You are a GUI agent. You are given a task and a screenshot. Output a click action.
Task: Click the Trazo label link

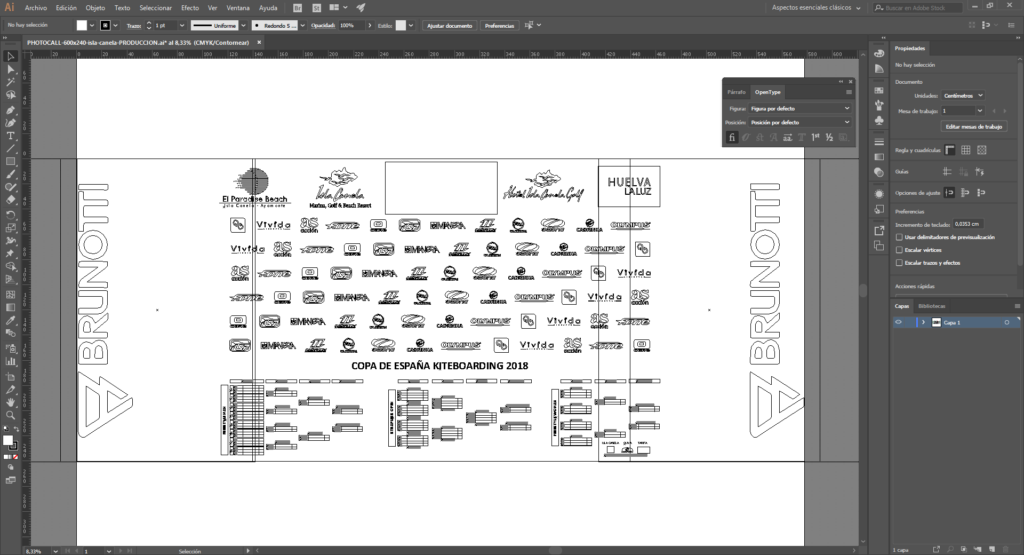click(133, 25)
